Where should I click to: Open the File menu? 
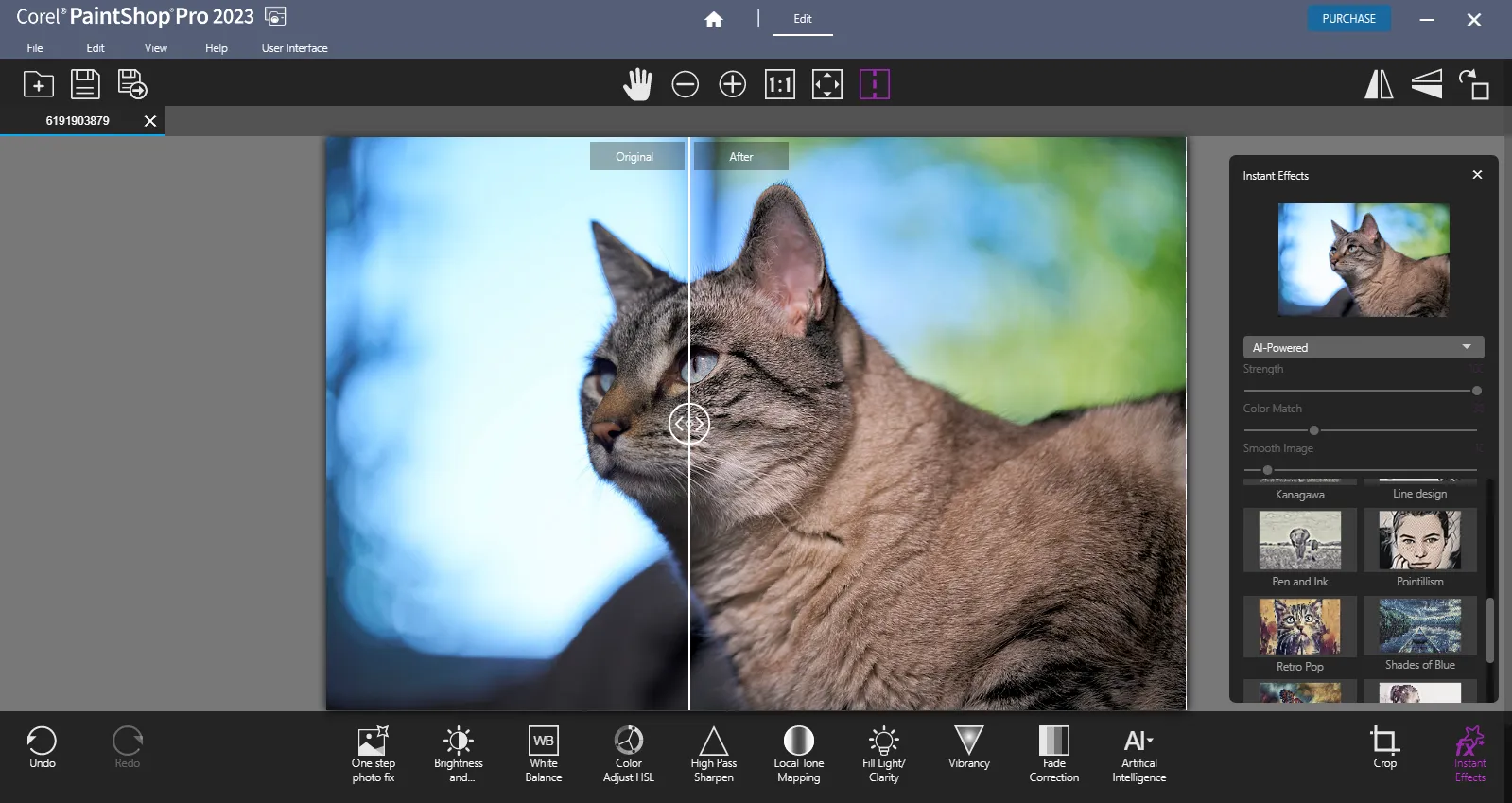coord(35,48)
